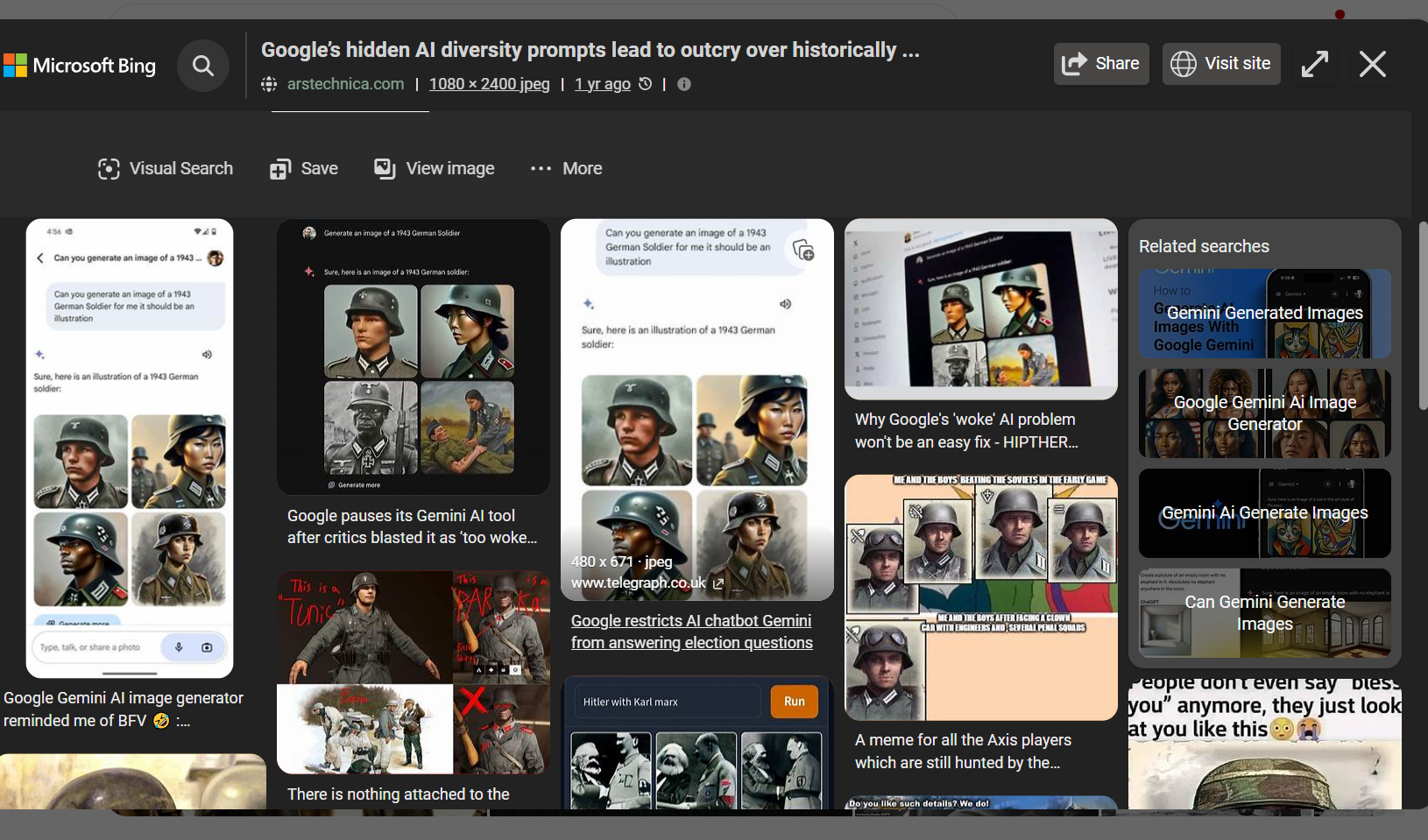
Task: Open Google restricts AI chatbot Gemini link
Action: [691, 632]
